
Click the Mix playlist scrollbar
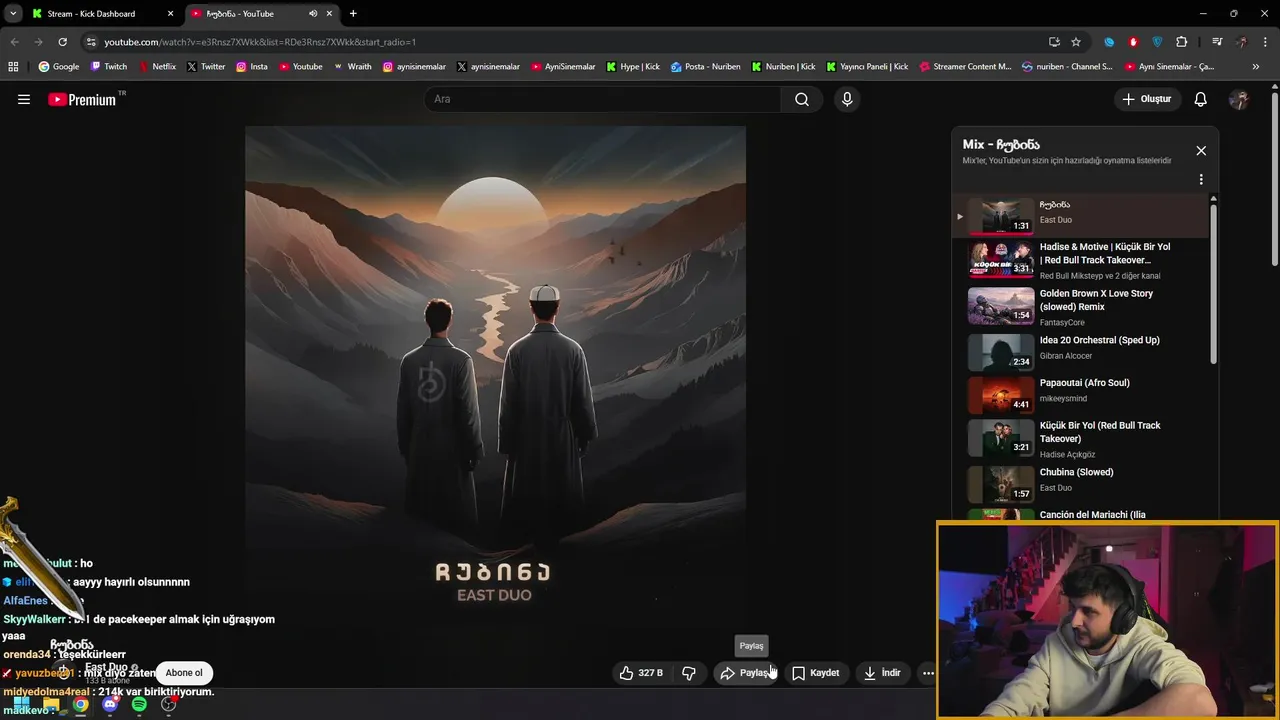(x=1214, y=283)
